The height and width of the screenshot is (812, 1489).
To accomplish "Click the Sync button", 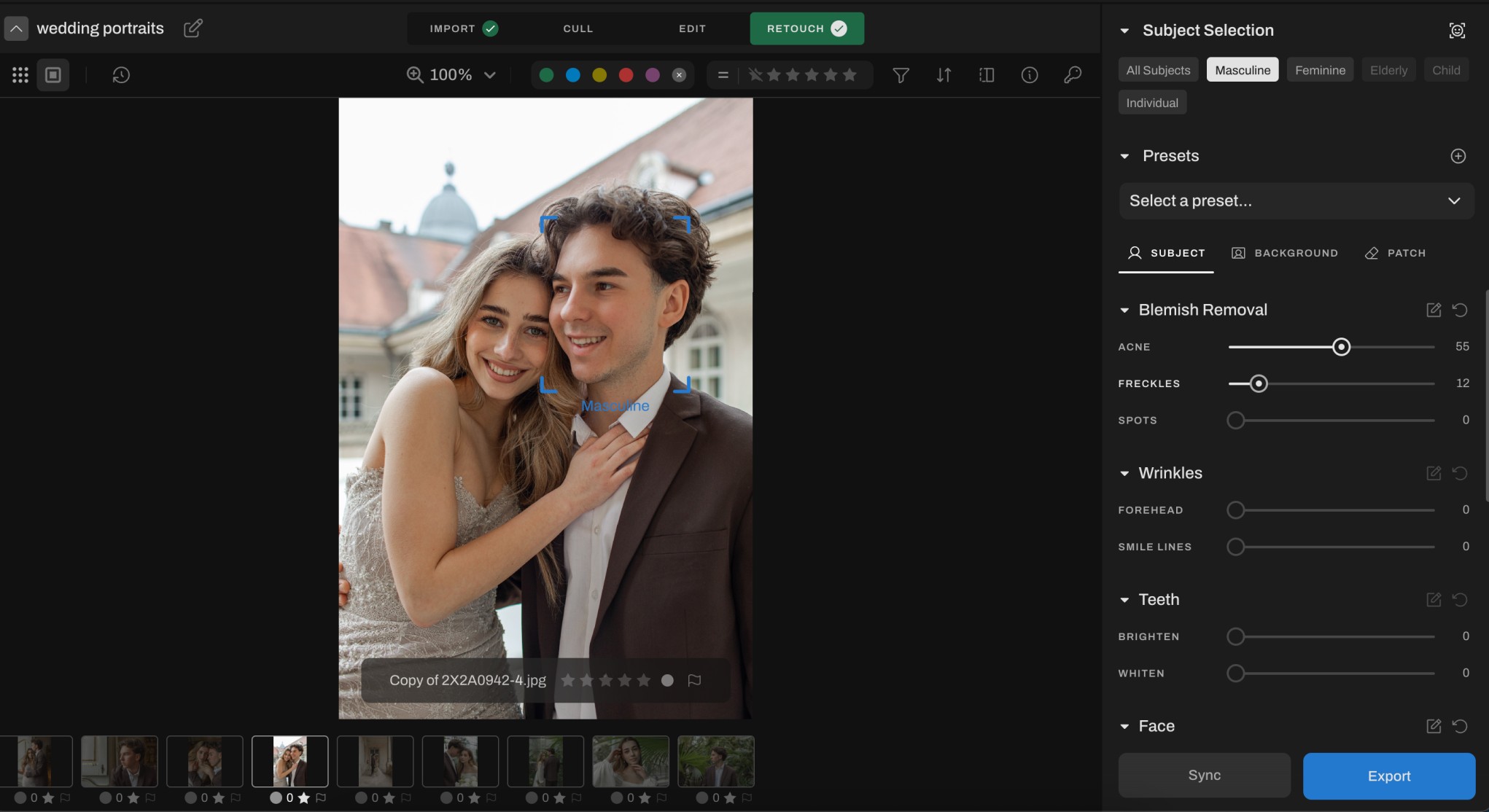I will [x=1204, y=776].
